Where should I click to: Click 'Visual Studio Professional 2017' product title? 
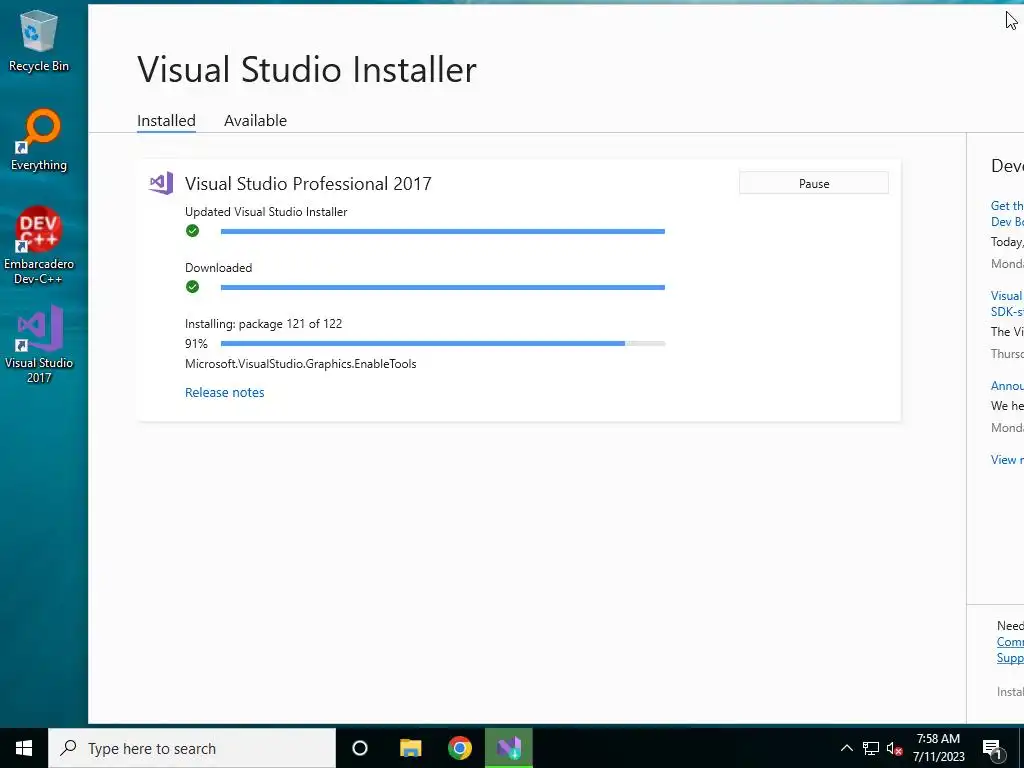click(x=308, y=184)
